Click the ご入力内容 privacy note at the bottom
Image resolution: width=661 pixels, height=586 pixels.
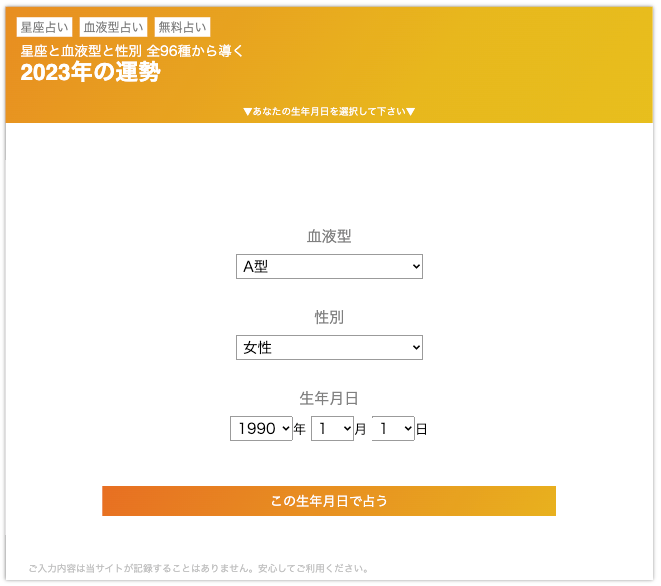tap(200, 569)
